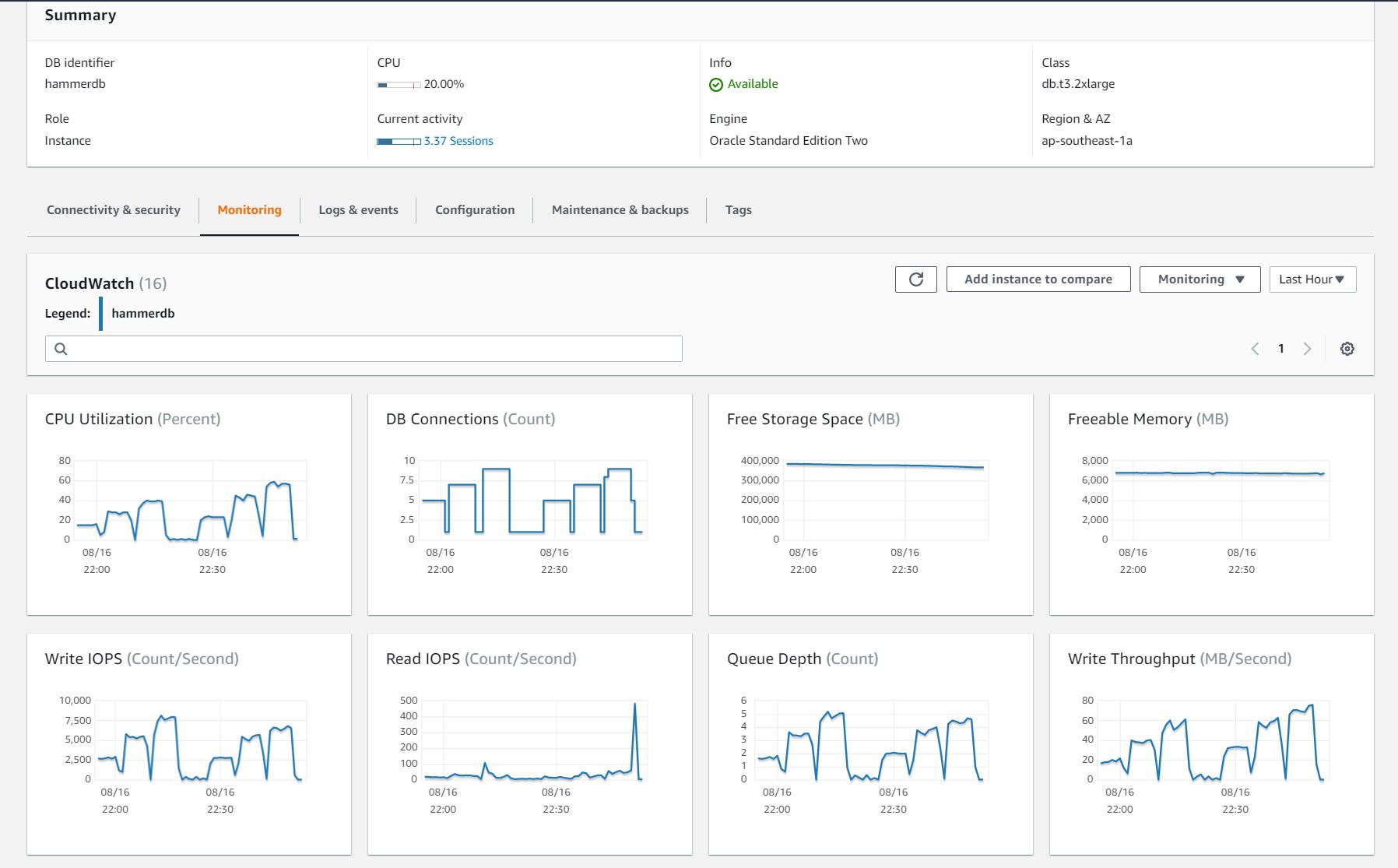Open the Logs & events tab

coord(358,210)
